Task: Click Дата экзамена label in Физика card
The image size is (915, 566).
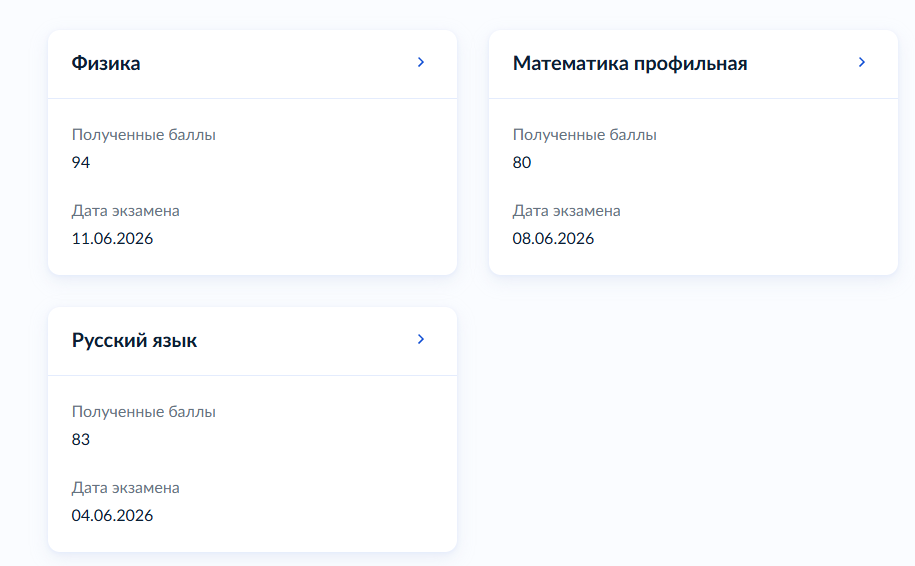Action: pos(125,211)
